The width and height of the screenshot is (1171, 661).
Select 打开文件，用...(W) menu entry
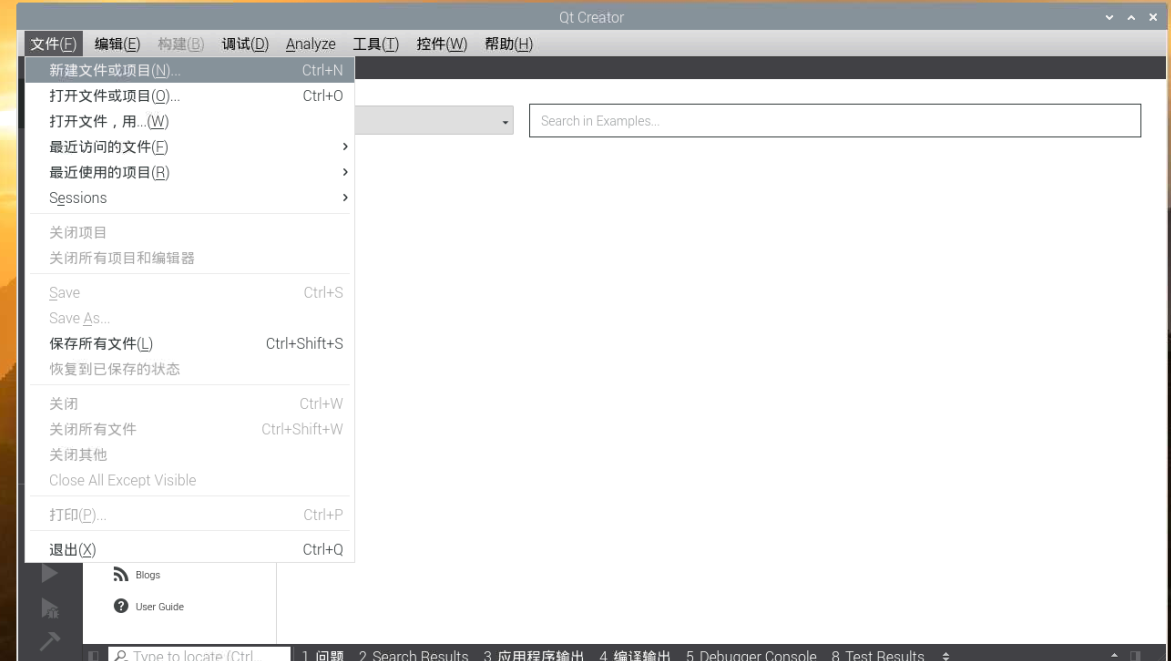point(190,121)
